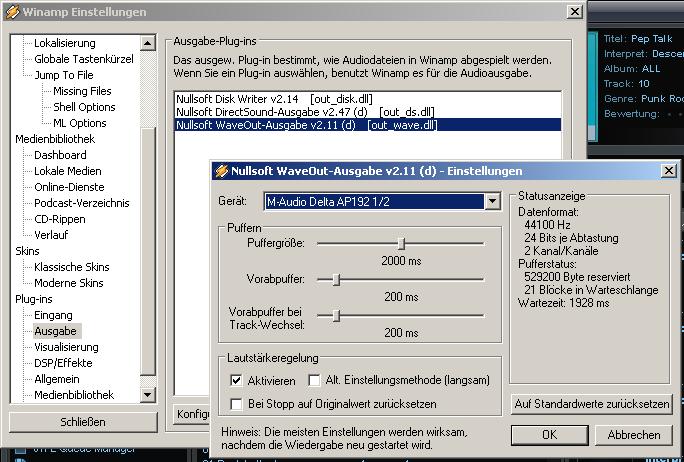Open Shell Options settings page
The width and height of the screenshot is (684, 462).
[x=84, y=107]
